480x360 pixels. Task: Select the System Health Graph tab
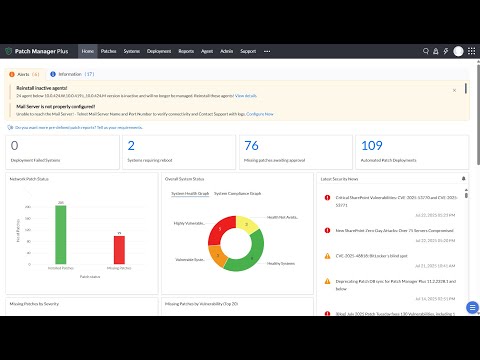[x=190, y=193]
